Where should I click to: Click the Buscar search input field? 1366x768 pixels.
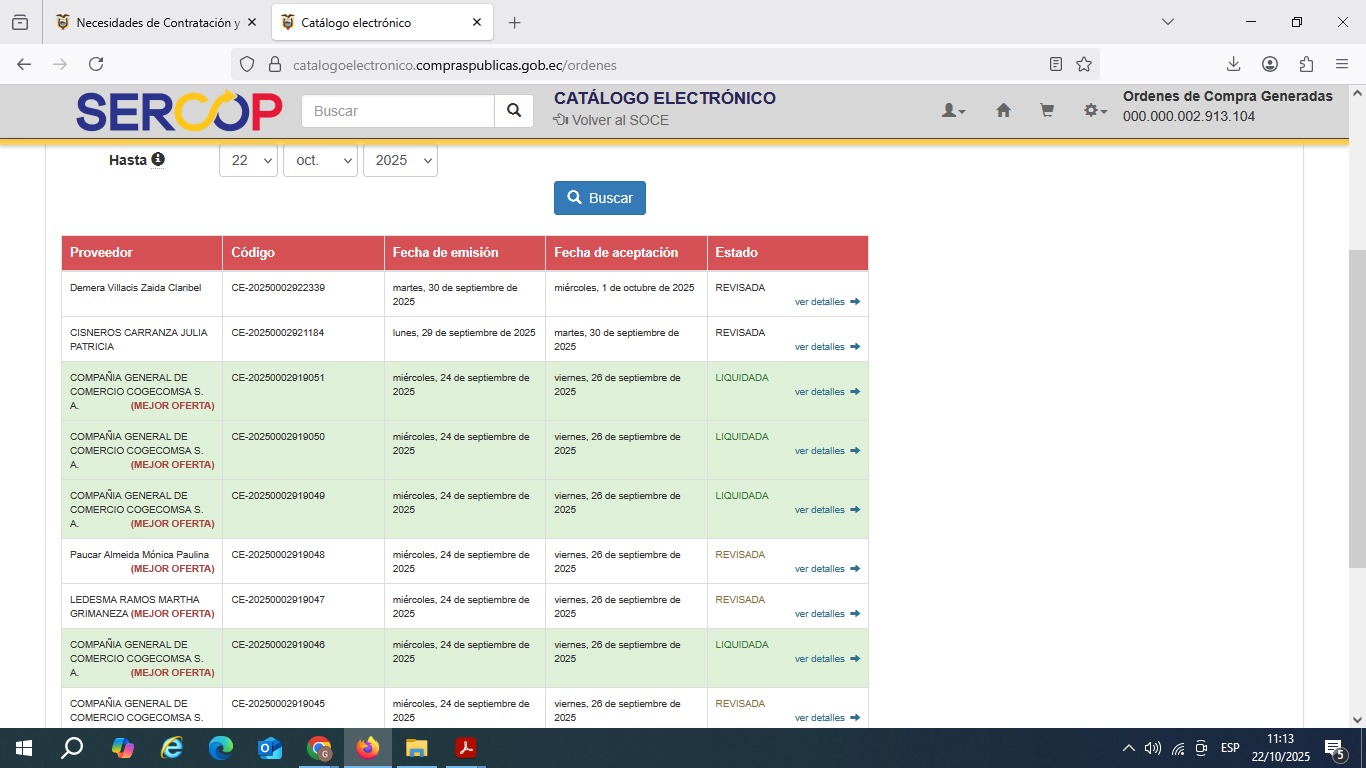tap(398, 111)
